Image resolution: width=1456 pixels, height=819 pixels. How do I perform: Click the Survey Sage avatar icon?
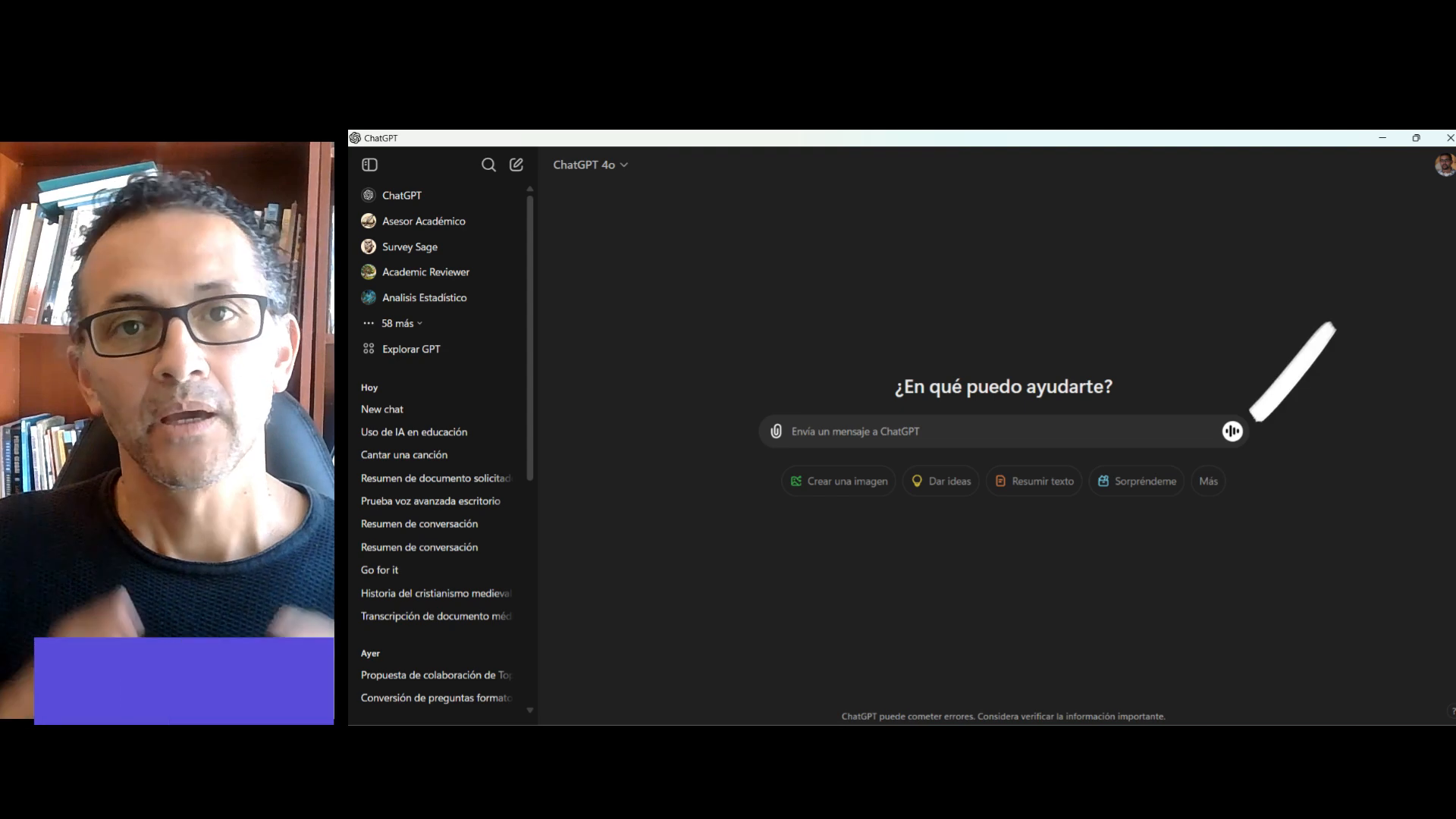(369, 246)
